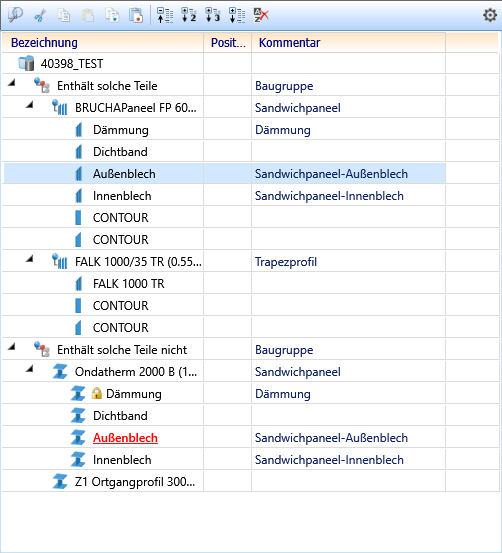
Task: Click the clear sorting A-Z icon
Action: 261,16
